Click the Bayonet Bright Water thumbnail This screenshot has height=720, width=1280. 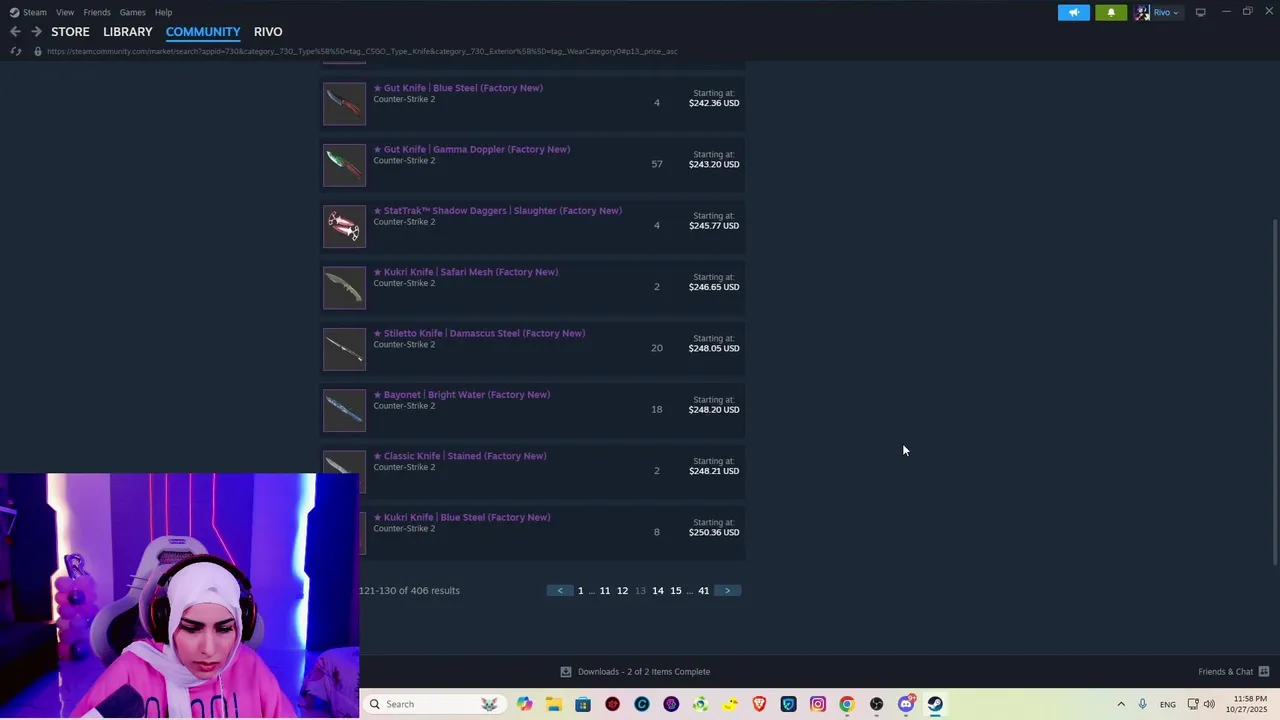pos(345,410)
